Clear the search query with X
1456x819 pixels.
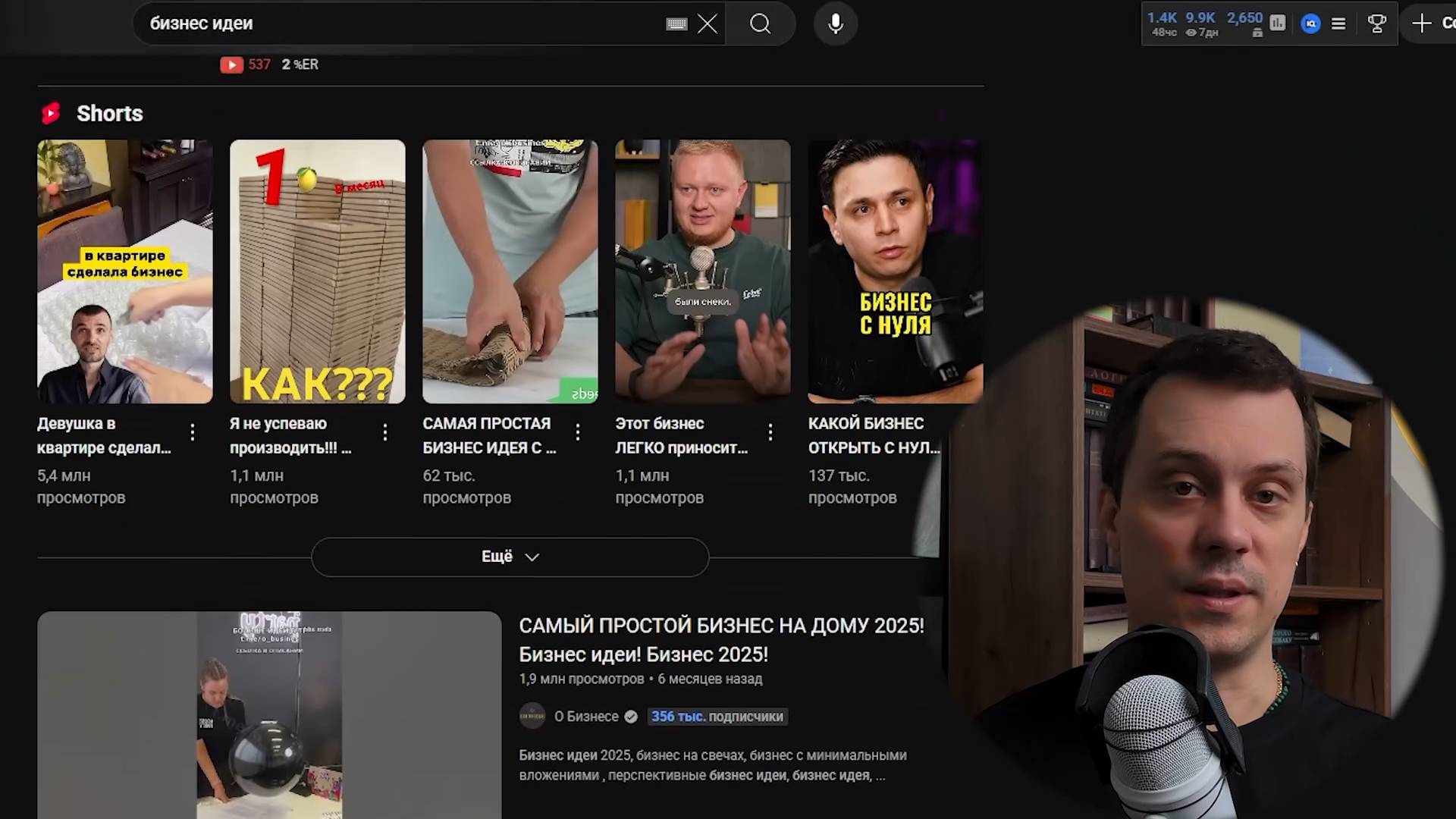click(707, 24)
